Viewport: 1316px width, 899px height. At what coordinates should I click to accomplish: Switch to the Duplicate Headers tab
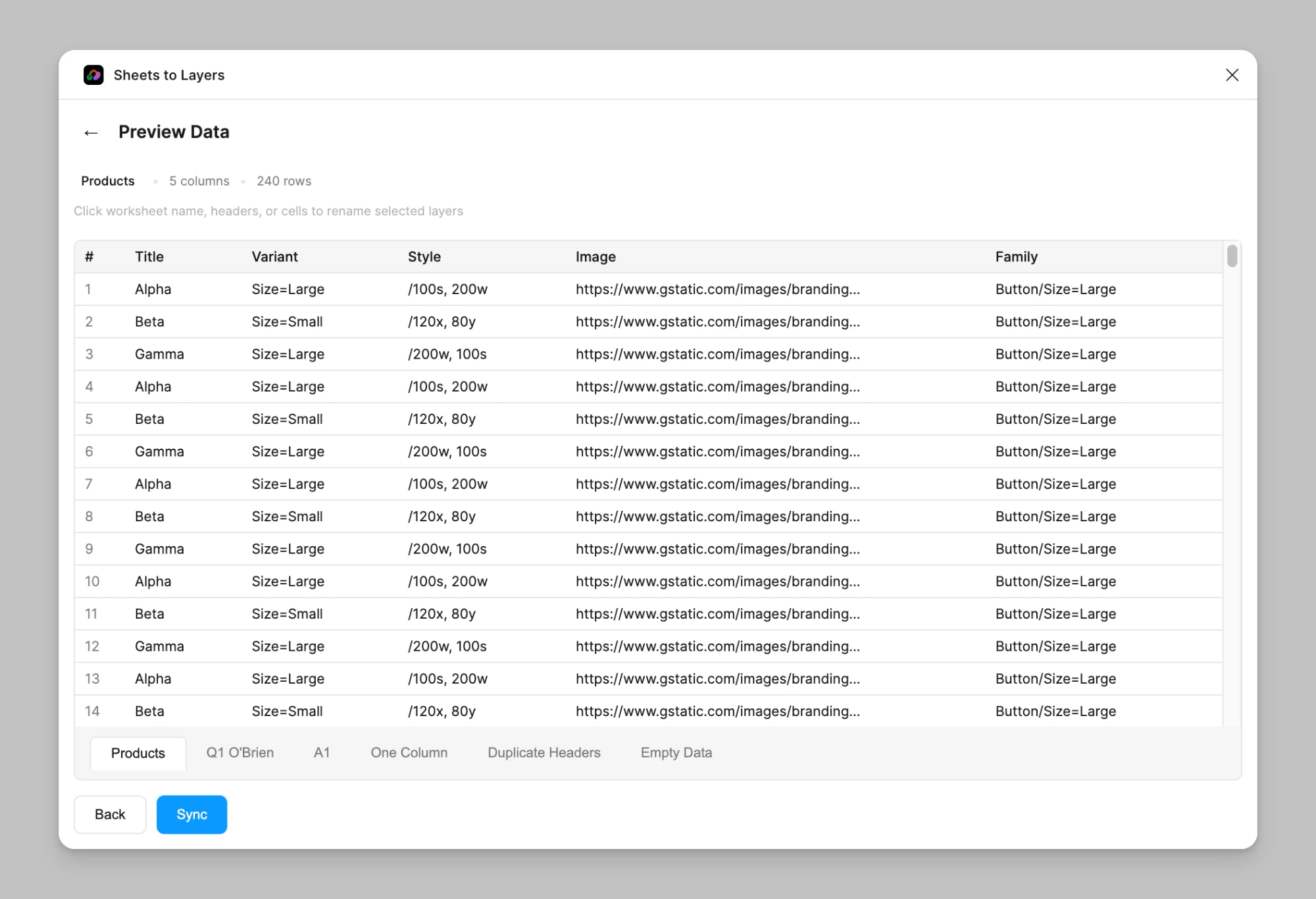pos(544,752)
